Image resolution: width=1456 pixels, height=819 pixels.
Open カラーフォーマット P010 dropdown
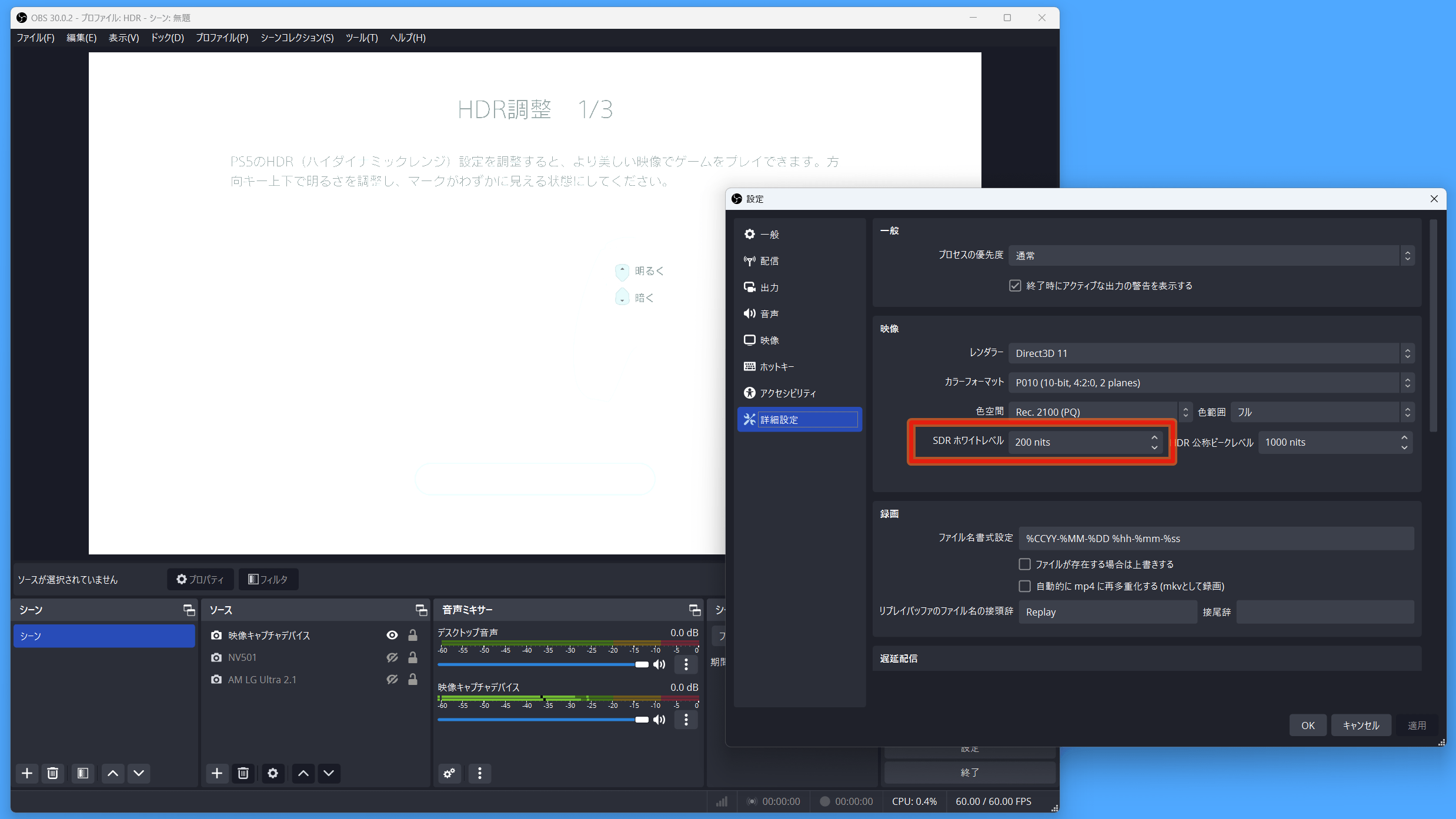coord(1211,383)
